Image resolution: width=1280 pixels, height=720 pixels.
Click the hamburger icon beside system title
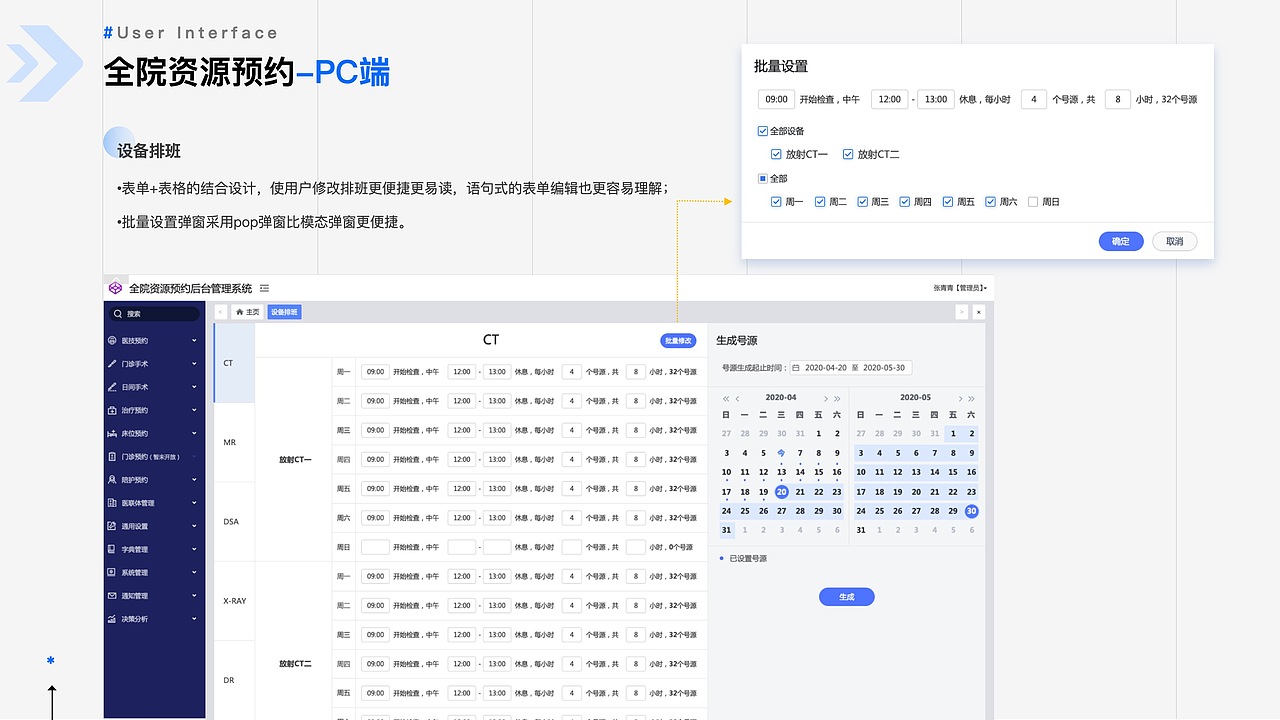pyautogui.click(x=263, y=288)
